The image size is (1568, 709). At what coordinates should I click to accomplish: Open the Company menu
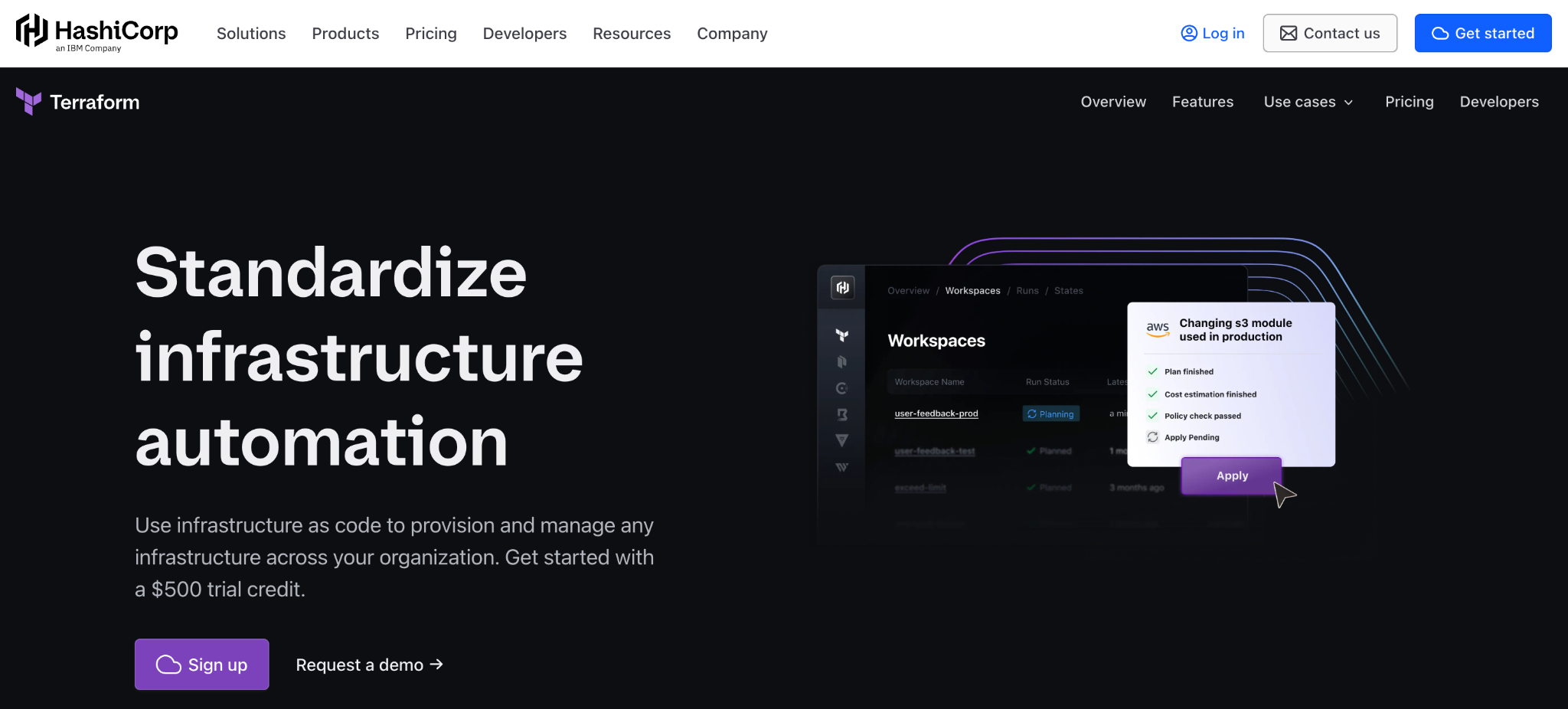pyautogui.click(x=732, y=34)
